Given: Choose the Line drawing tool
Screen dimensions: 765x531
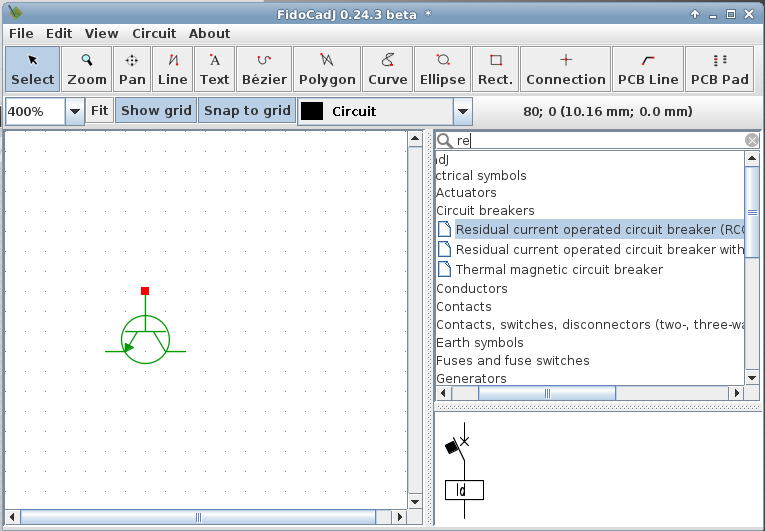Looking at the screenshot, I should pyautogui.click(x=173, y=69).
